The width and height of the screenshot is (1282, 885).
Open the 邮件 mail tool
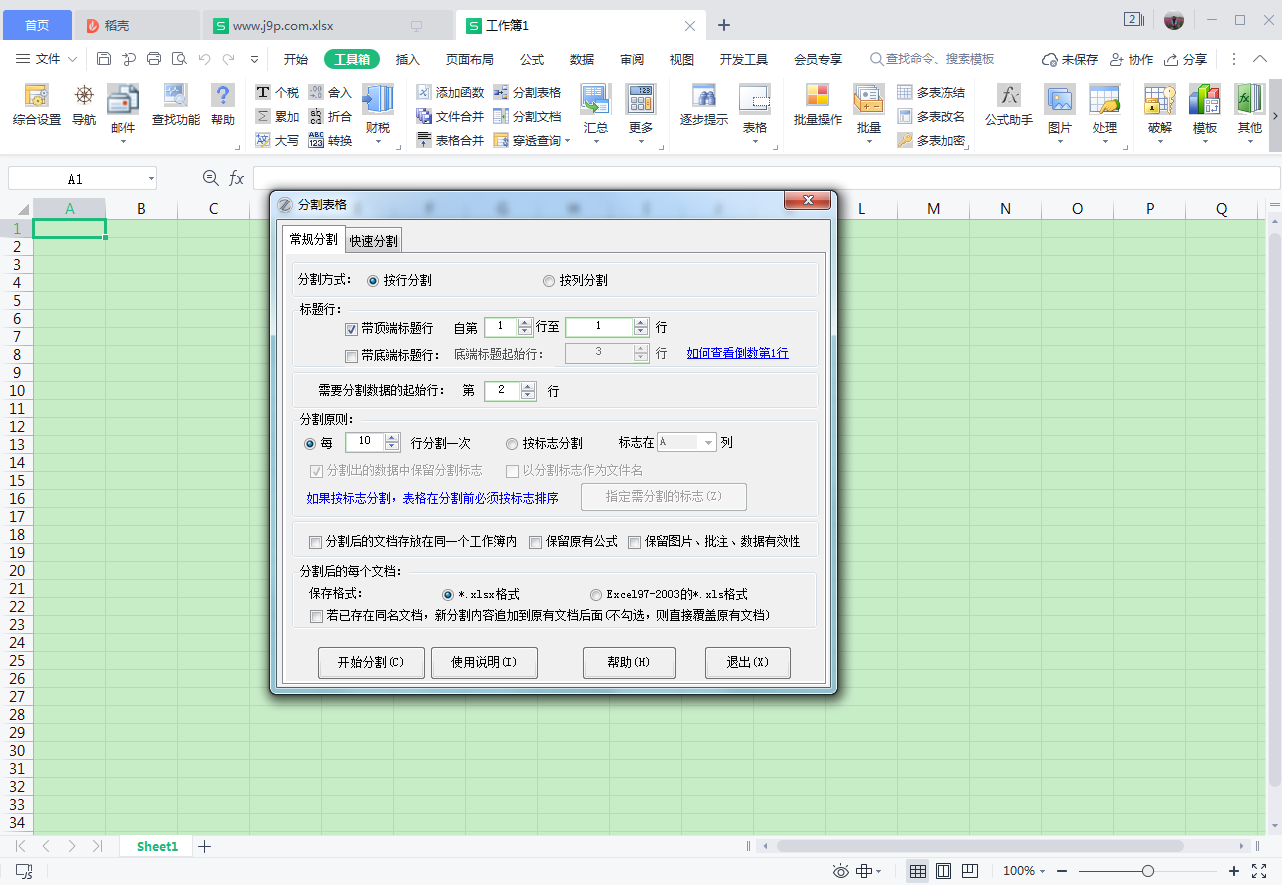point(123,114)
